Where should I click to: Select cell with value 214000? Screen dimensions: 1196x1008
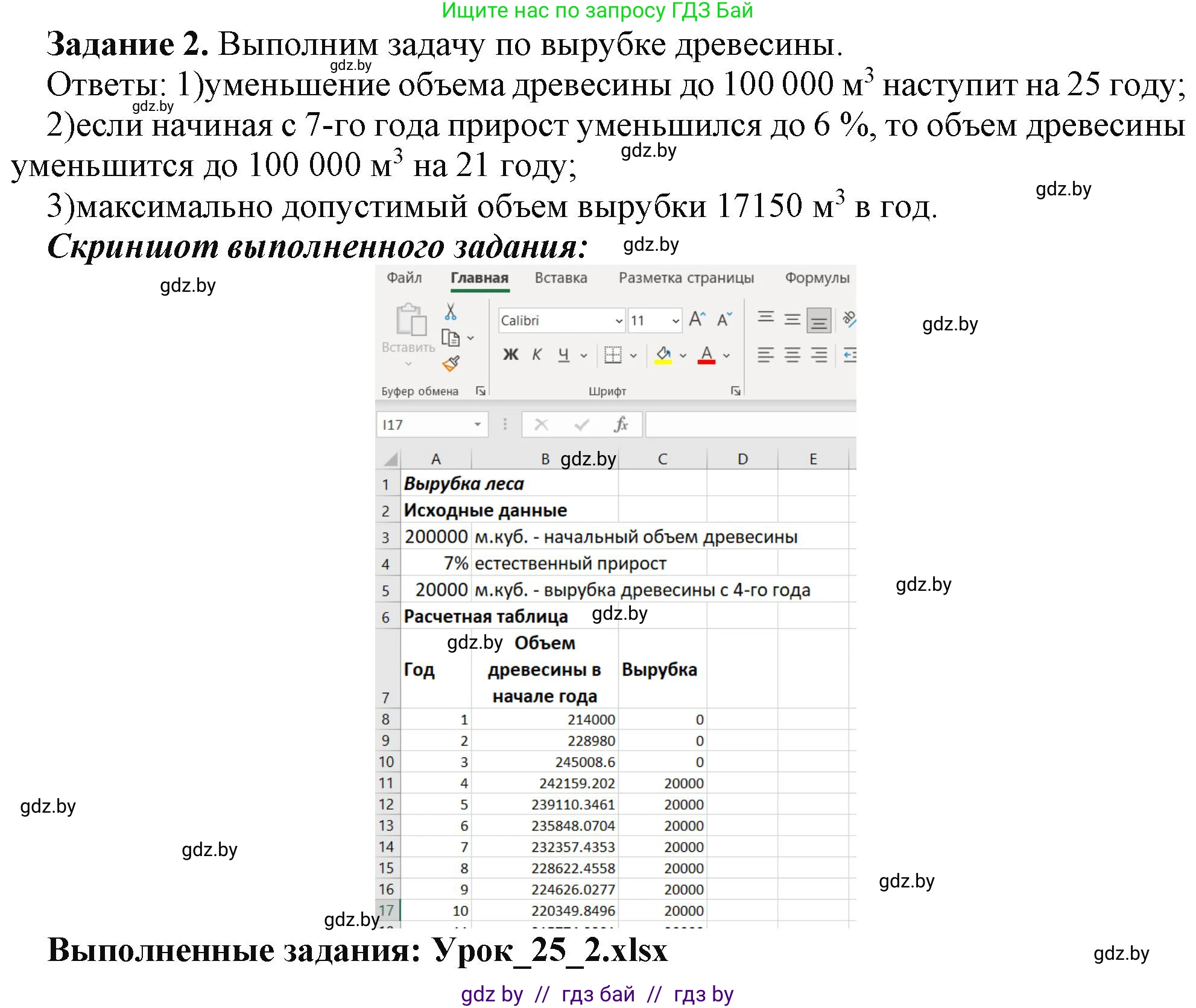click(x=545, y=719)
